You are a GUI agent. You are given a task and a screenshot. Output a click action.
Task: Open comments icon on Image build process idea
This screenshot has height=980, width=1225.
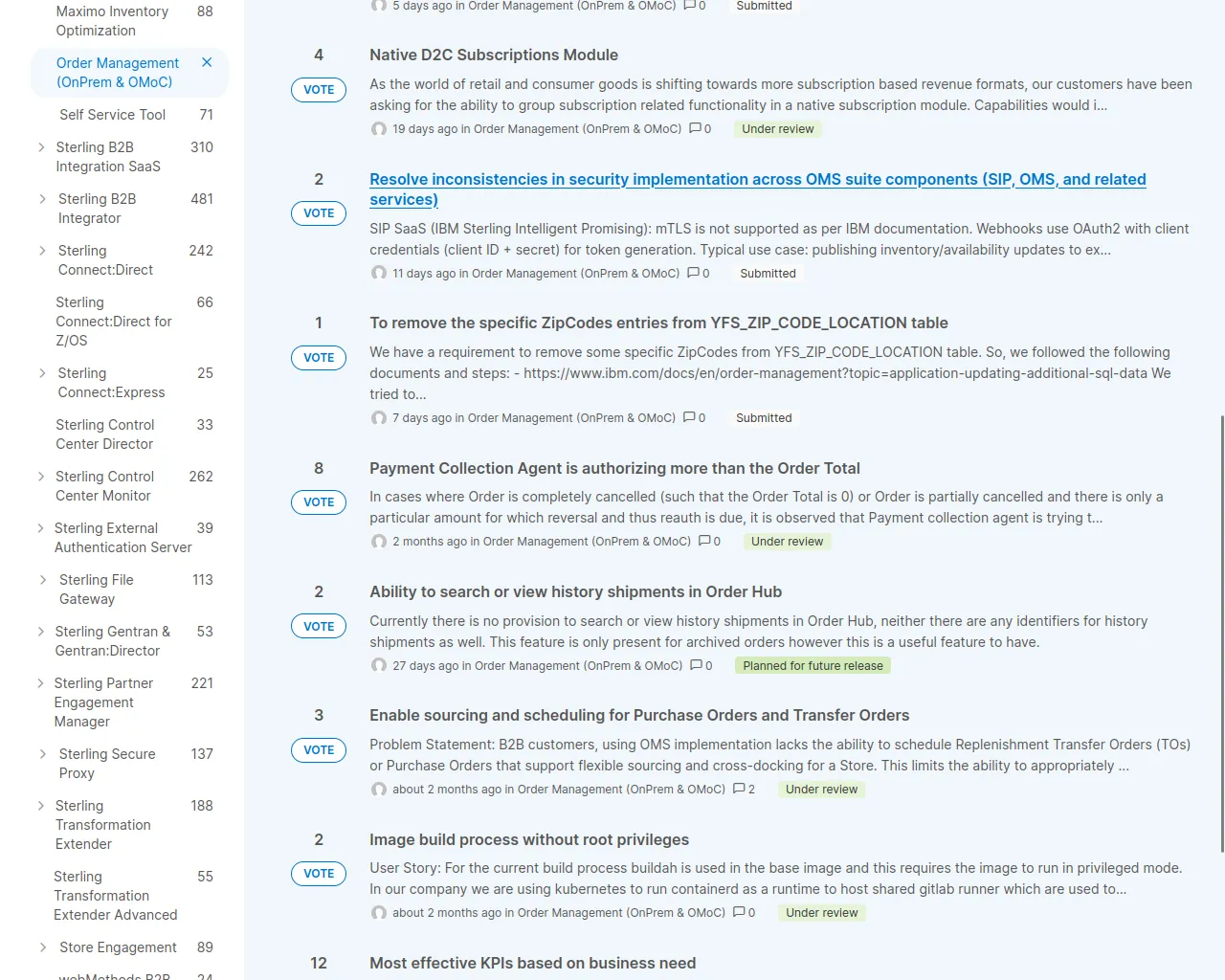(744, 912)
